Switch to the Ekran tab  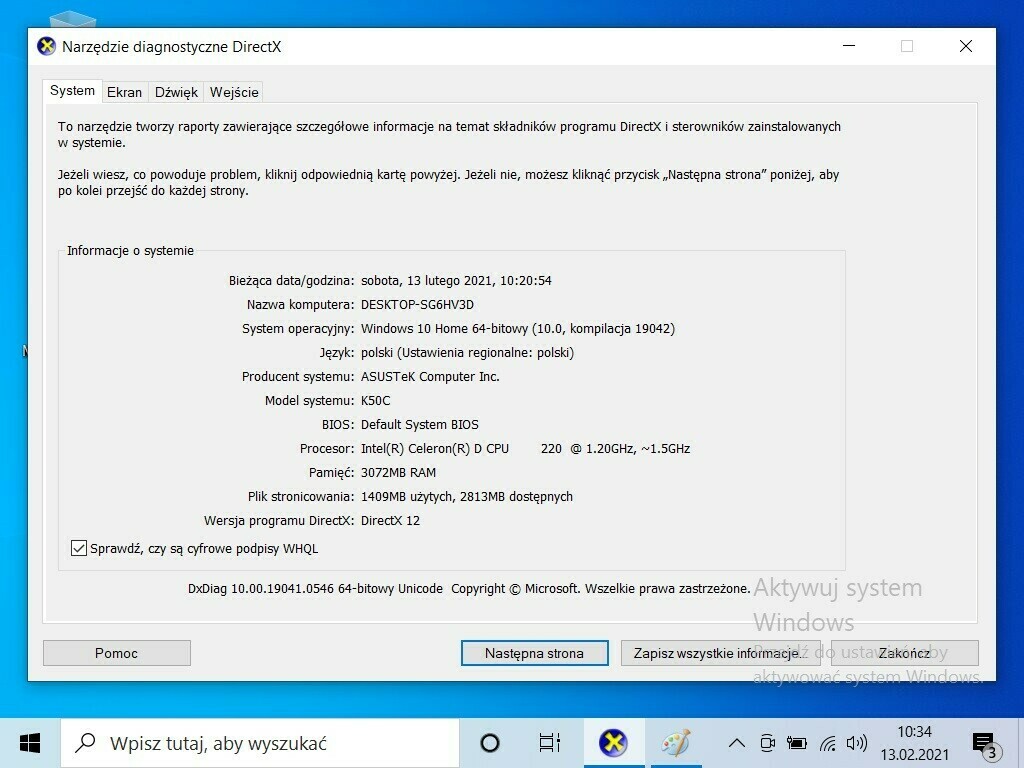(125, 92)
